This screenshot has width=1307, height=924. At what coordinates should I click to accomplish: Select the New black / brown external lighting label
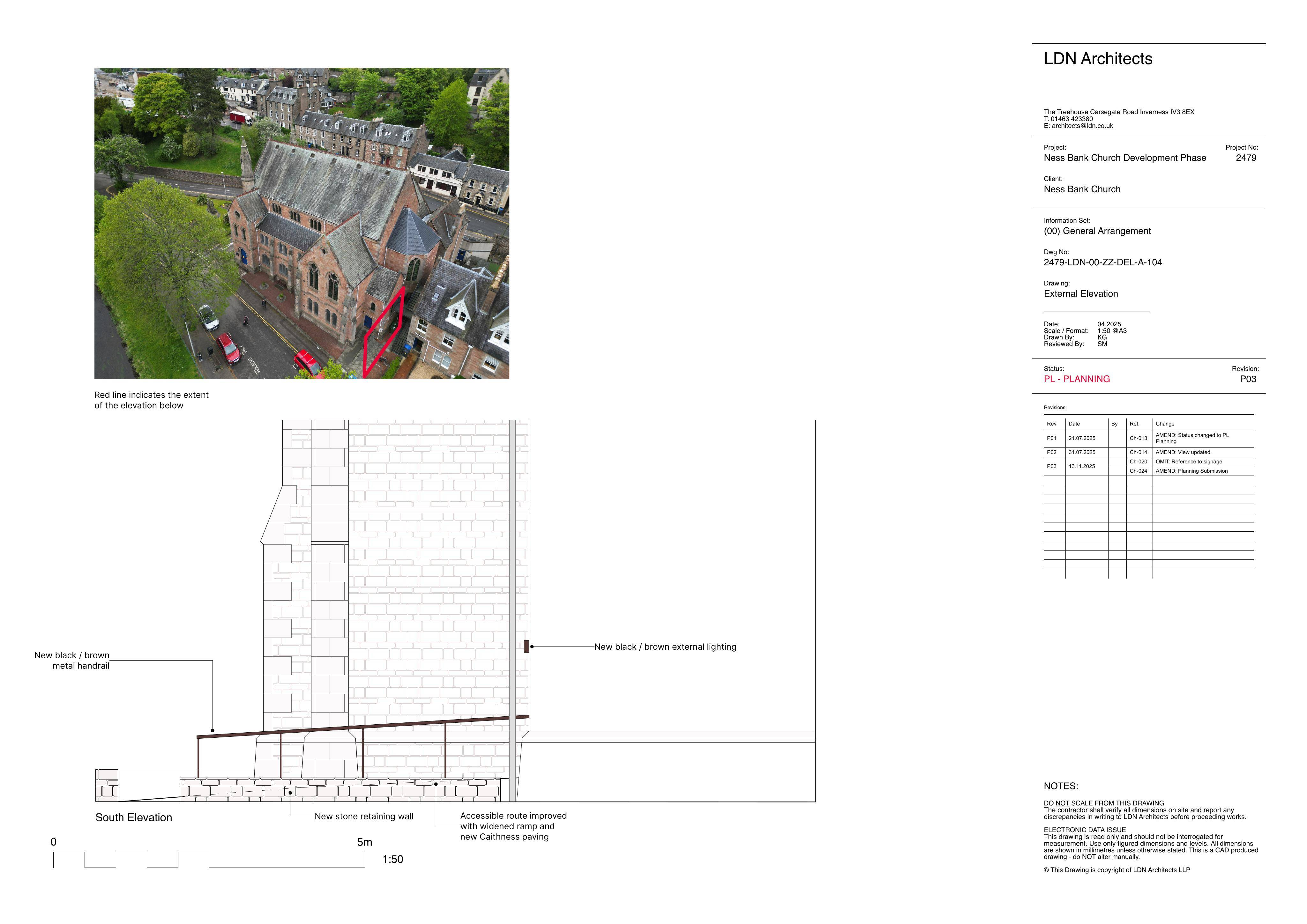pyautogui.click(x=665, y=647)
